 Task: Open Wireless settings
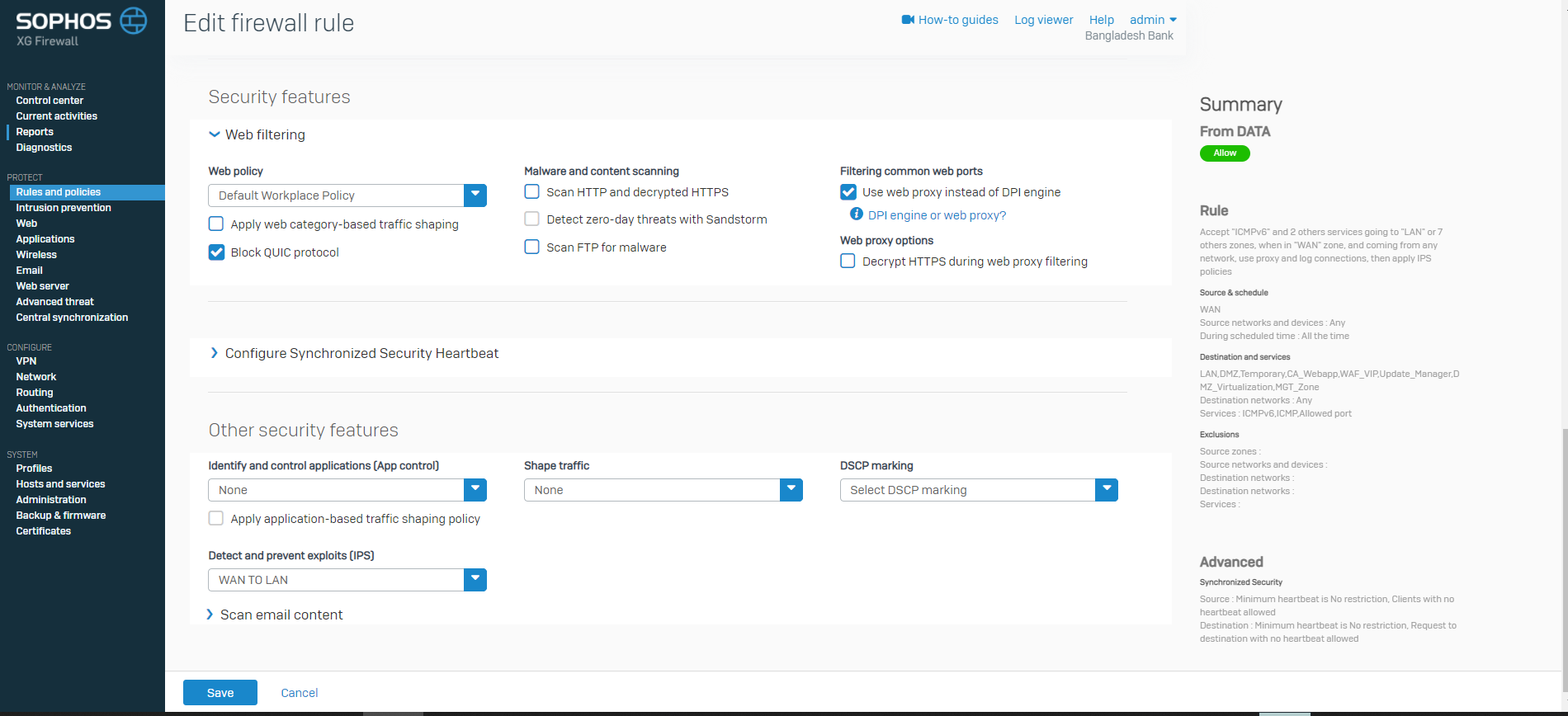[x=36, y=255]
